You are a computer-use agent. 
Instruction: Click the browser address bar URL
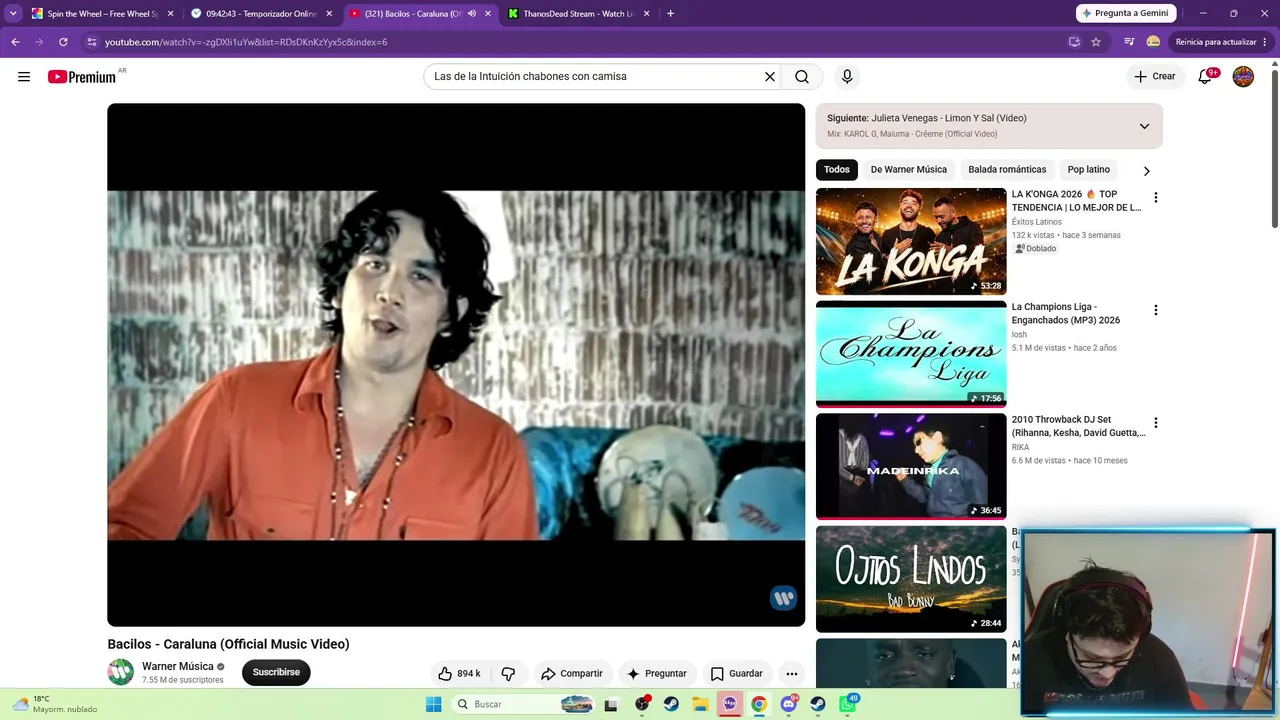pos(246,42)
